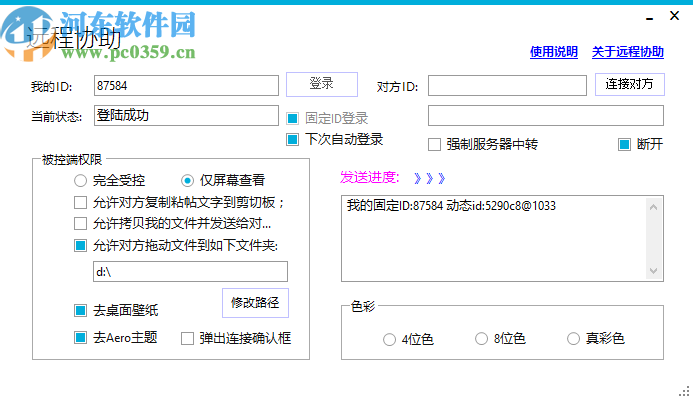
Task: Toggle the 固定ID登录 checkbox
Action: coord(292,118)
